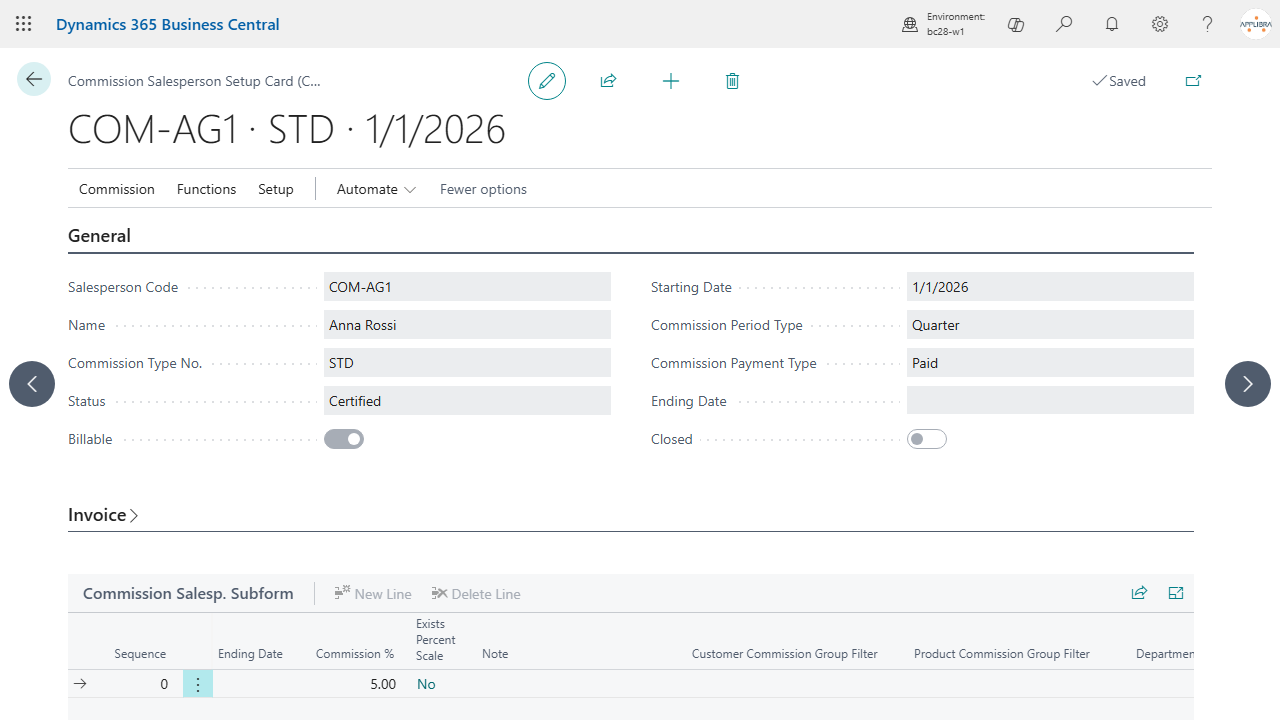Image resolution: width=1280 pixels, height=720 pixels.
Task: Click the subform share icon
Action: coord(1139,593)
